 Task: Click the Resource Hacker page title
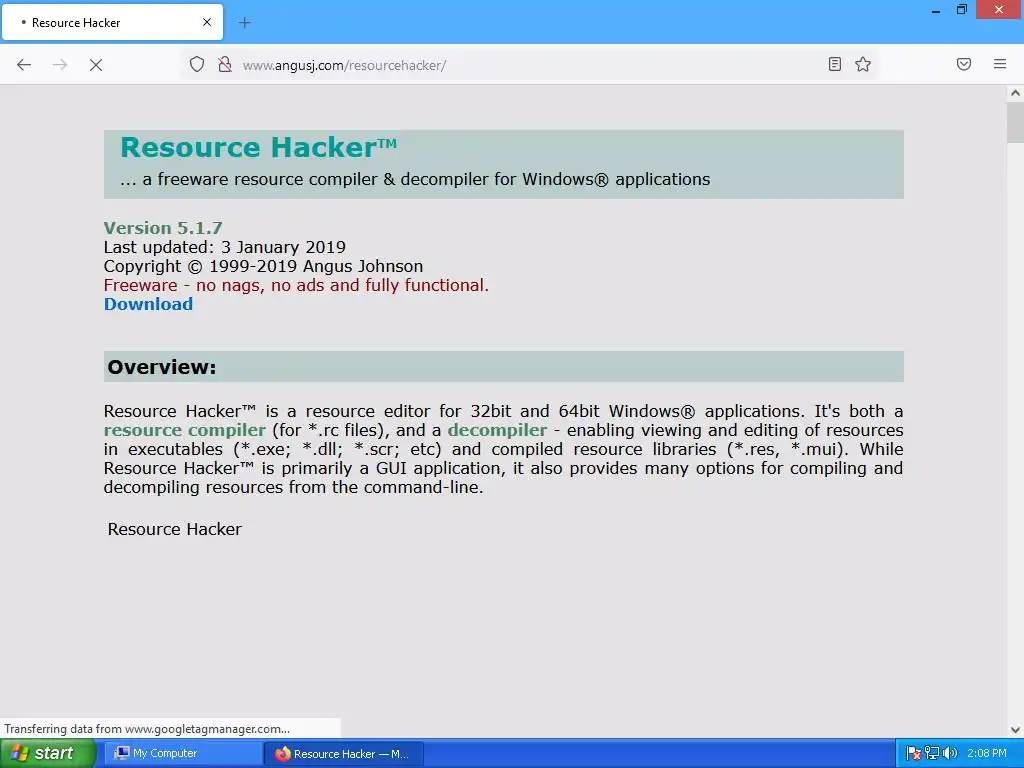259,148
